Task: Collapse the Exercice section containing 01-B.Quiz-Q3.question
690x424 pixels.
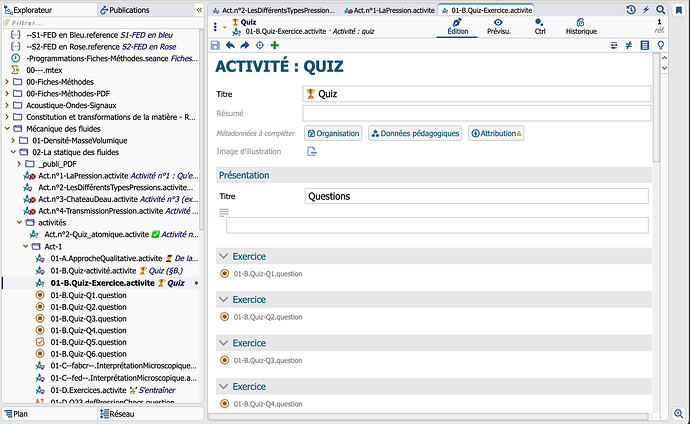Action: click(224, 343)
